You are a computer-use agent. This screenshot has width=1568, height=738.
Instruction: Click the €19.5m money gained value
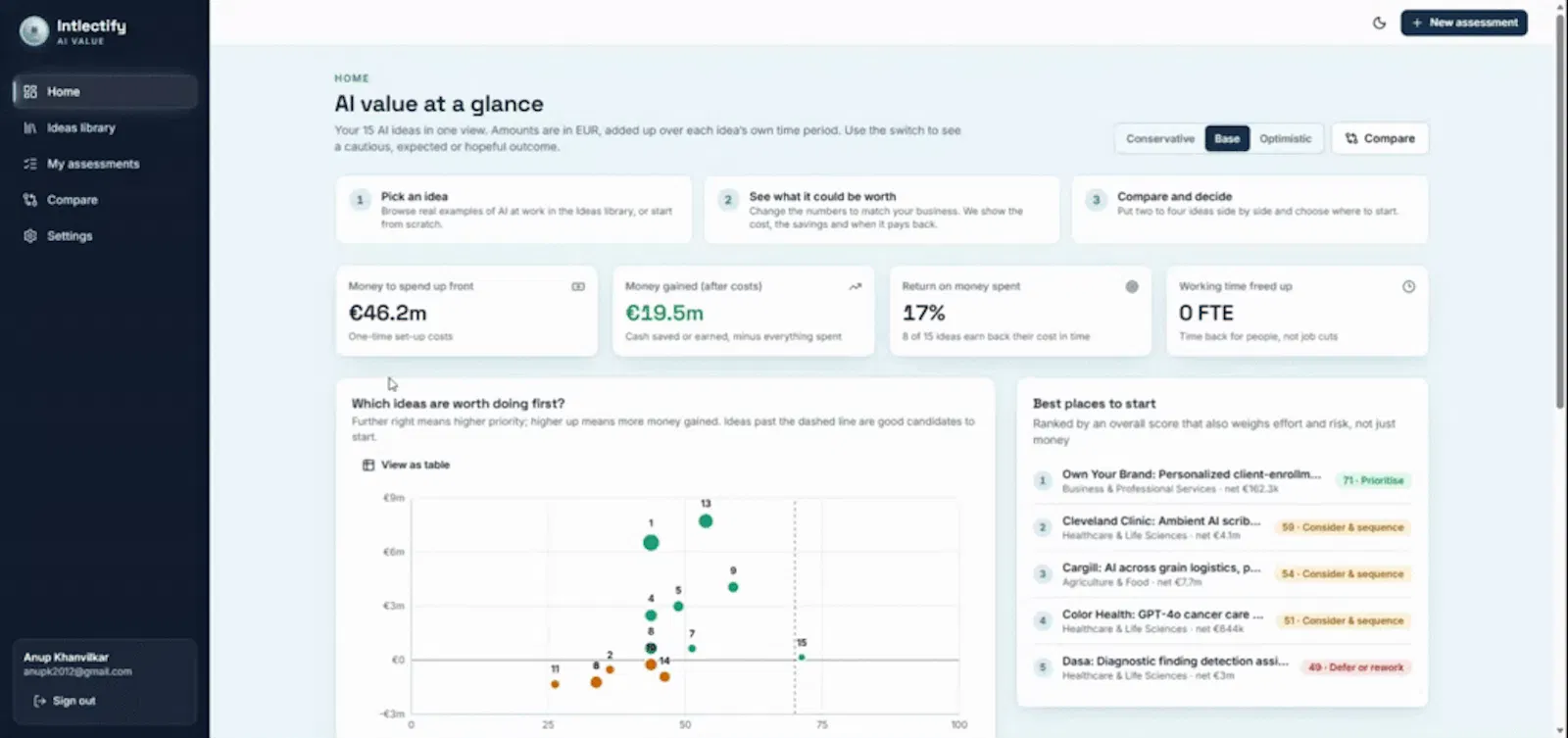tap(664, 313)
